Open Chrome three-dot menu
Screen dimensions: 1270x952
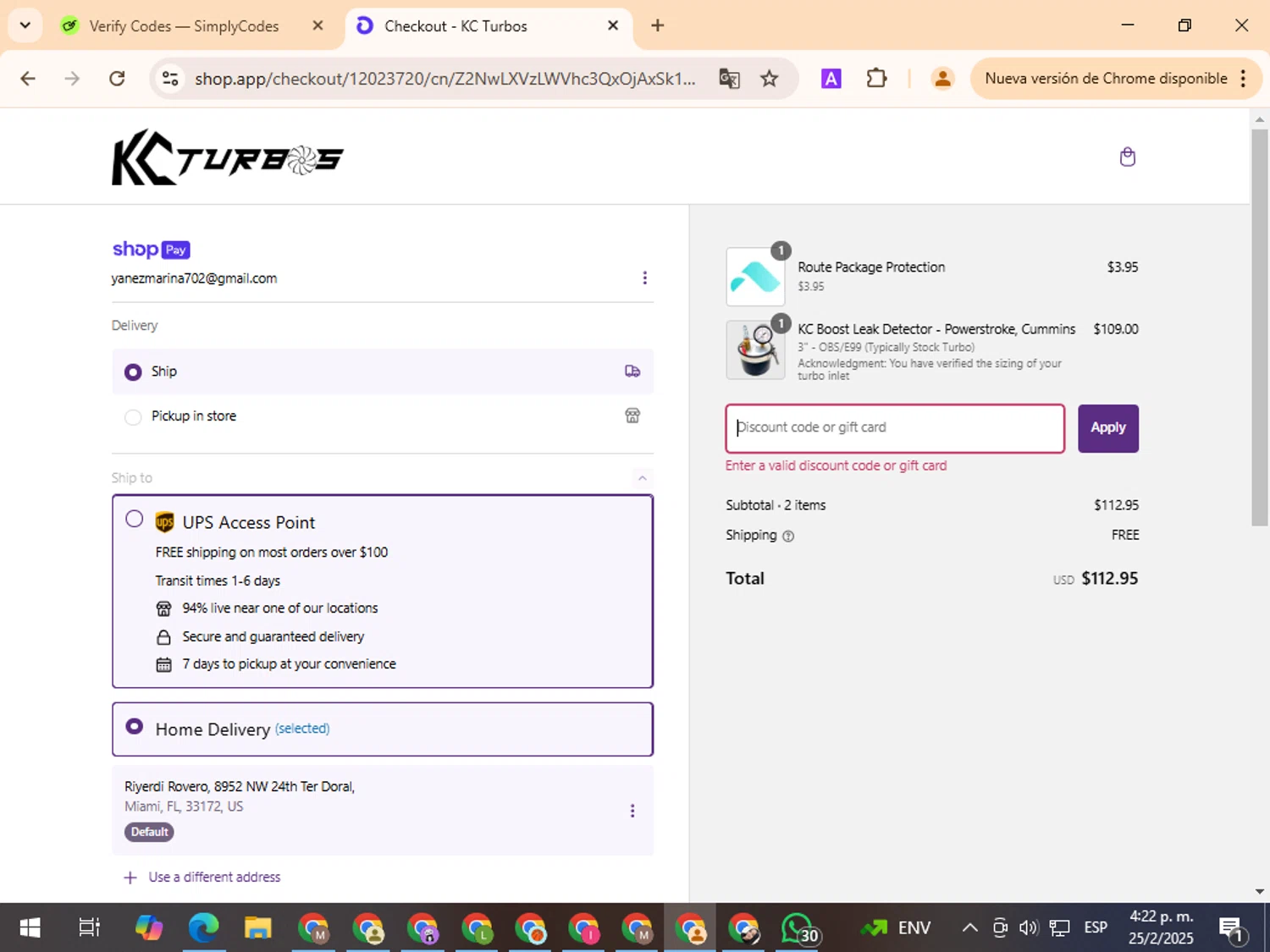[1243, 79]
